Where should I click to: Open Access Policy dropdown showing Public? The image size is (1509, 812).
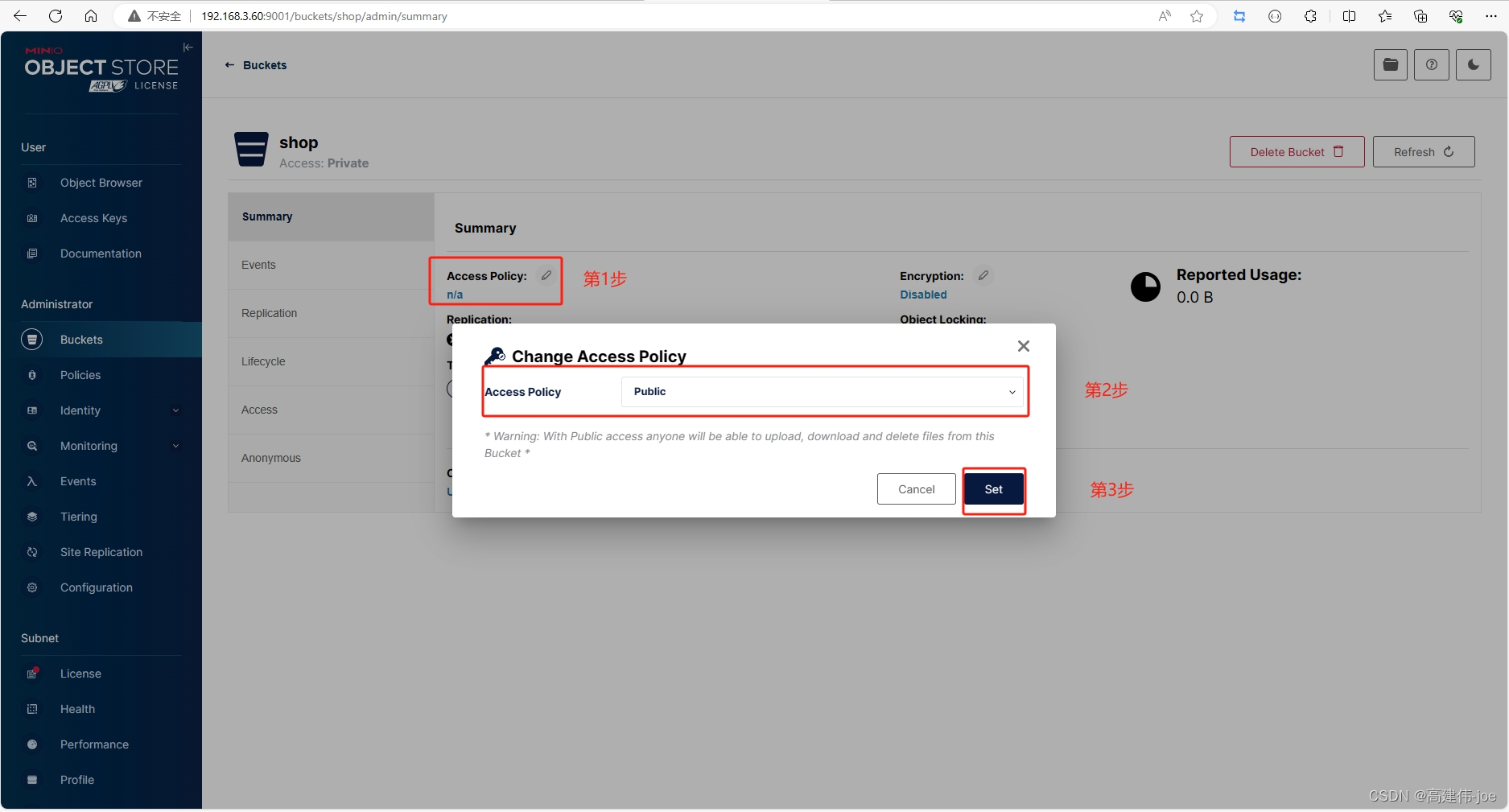click(823, 392)
